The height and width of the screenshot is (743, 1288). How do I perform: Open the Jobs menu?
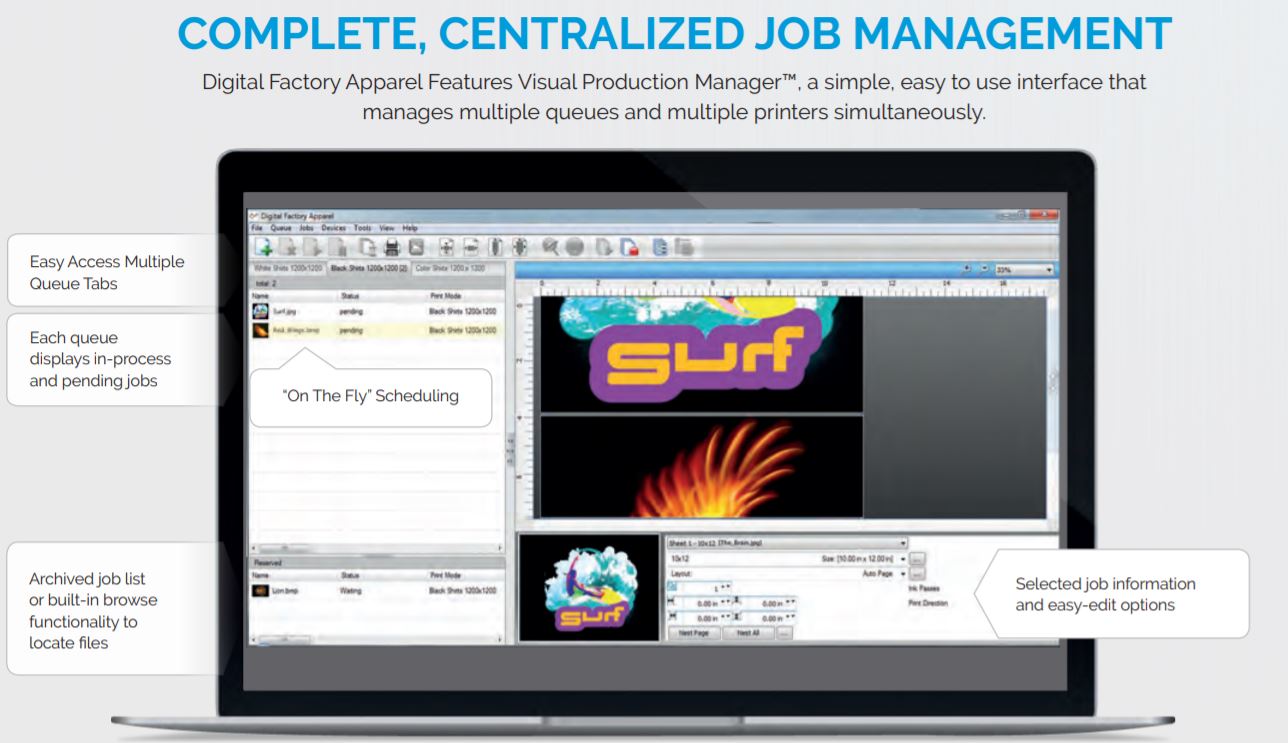point(306,228)
